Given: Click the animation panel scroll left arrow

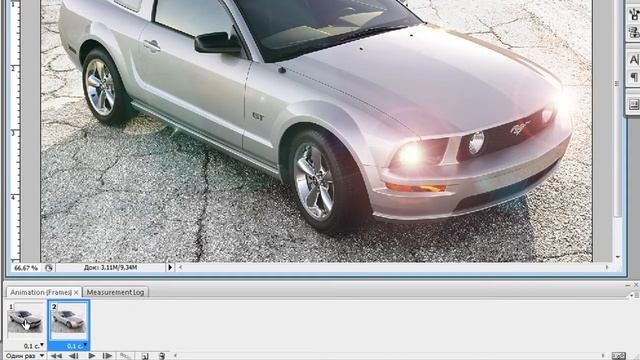Looking at the screenshot, I should tap(176, 356).
